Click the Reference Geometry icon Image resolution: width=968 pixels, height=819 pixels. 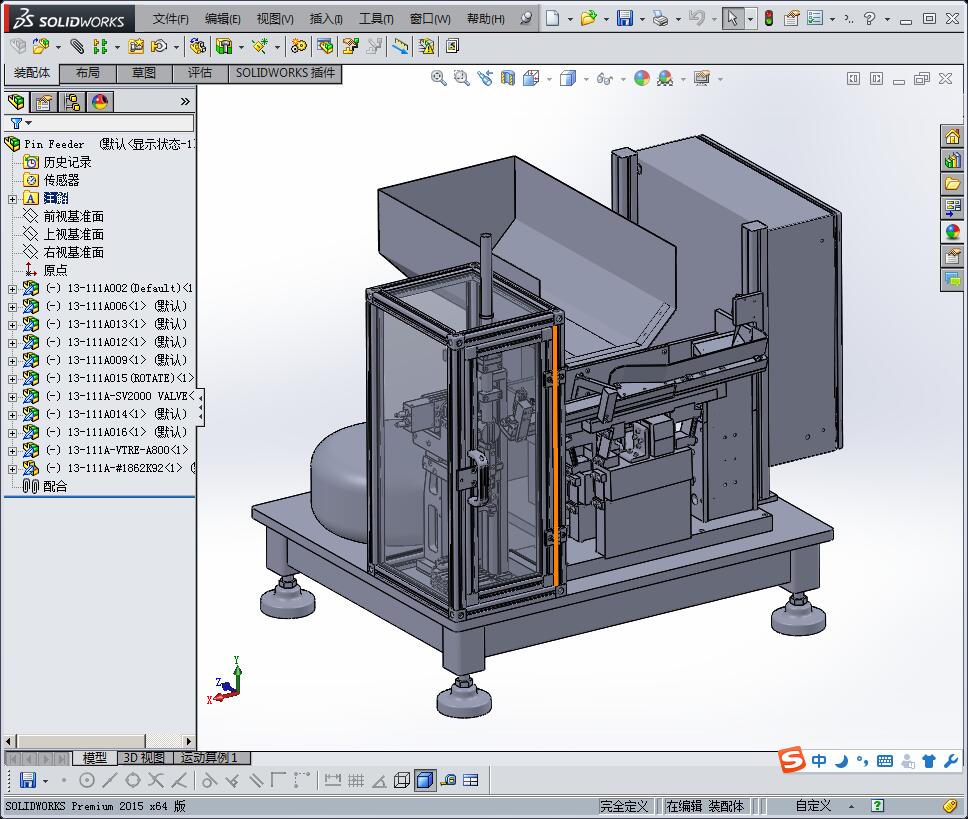click(x=260, y=46)
